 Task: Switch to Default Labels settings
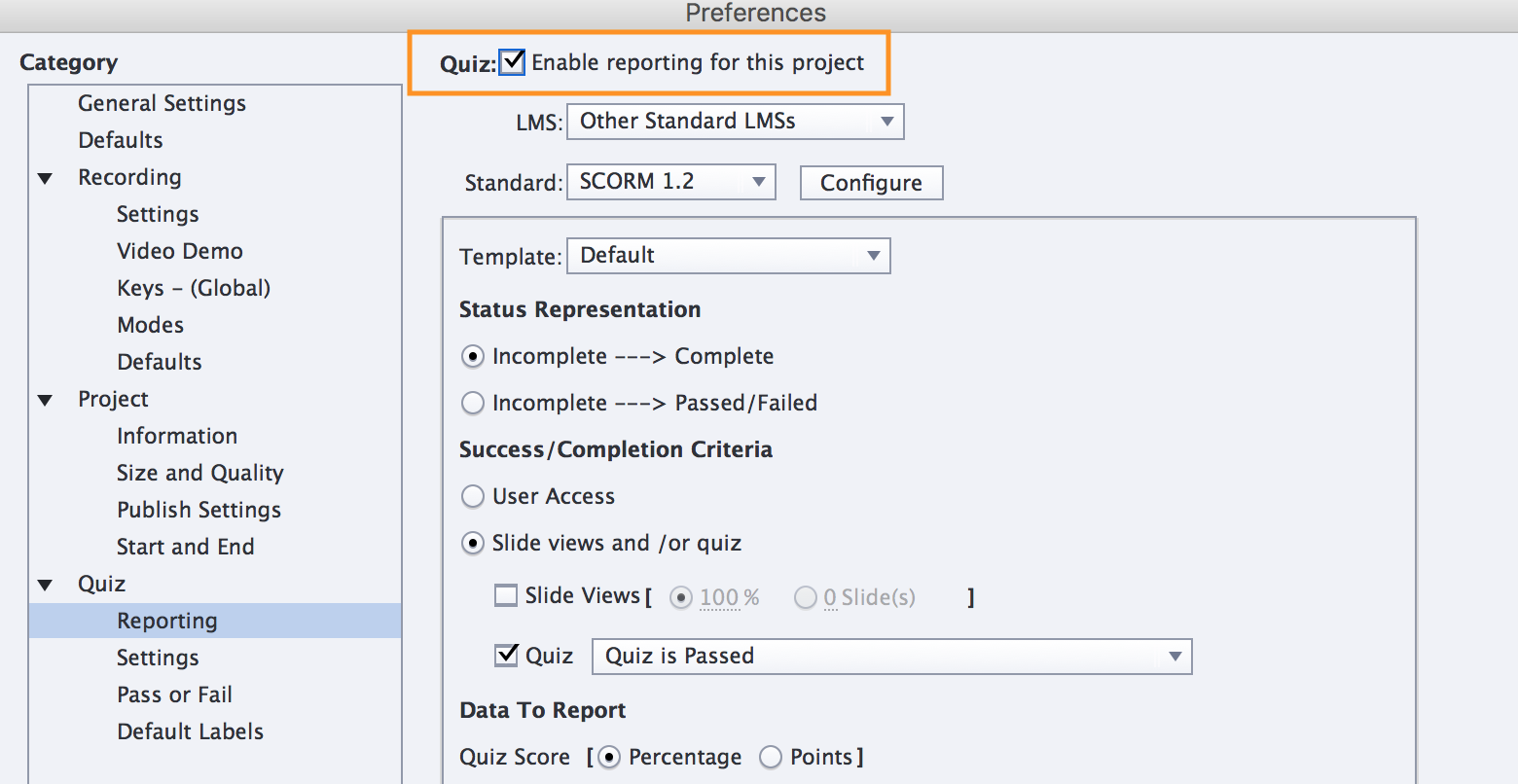point(190,731)
